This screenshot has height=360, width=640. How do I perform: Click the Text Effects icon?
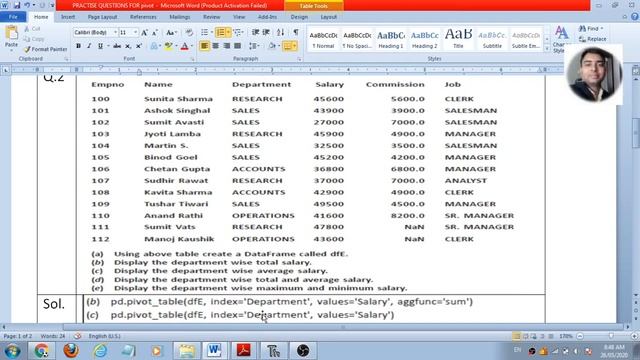(154, 46)
